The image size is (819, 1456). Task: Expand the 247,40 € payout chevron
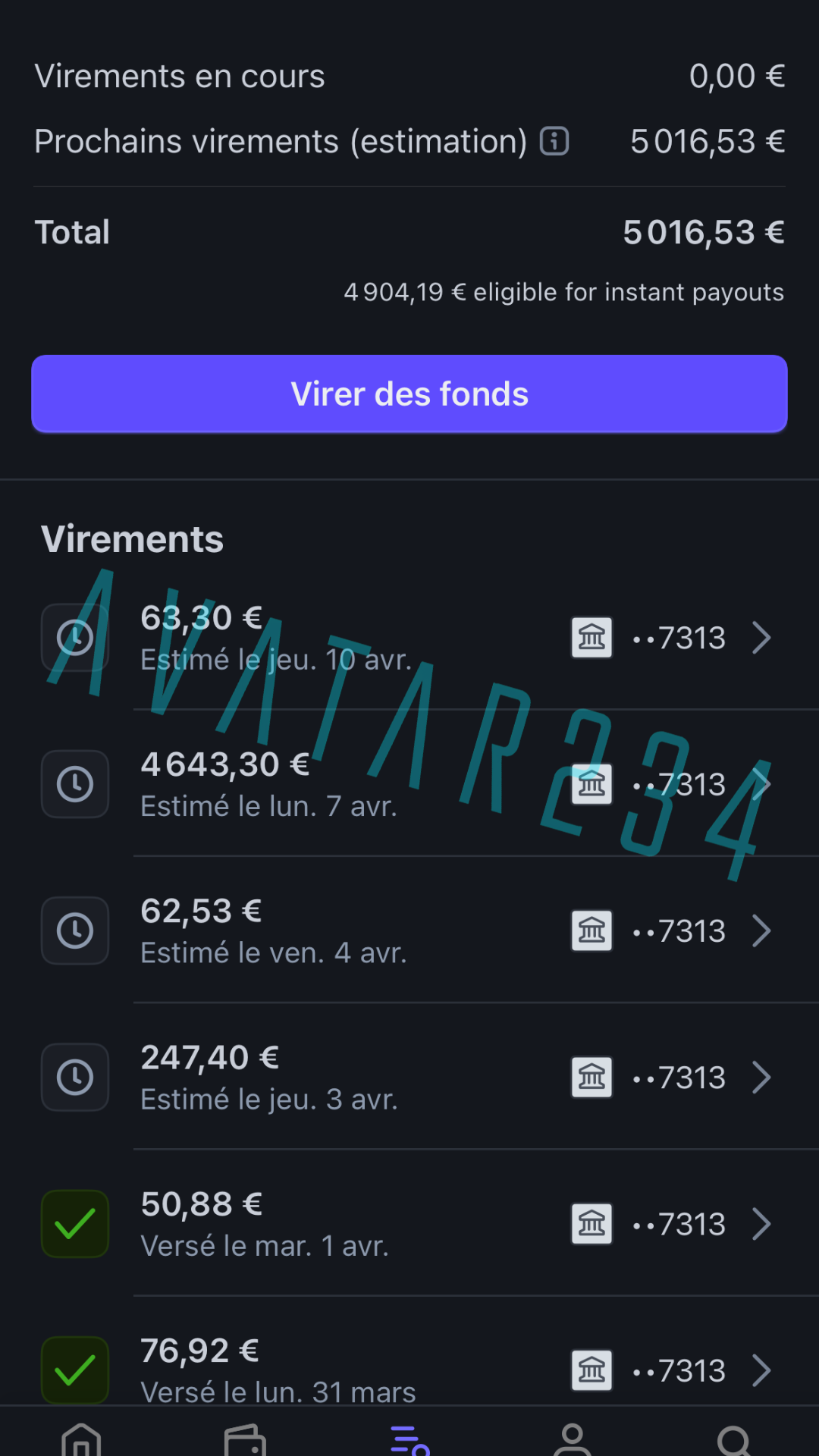[761, 1077]
